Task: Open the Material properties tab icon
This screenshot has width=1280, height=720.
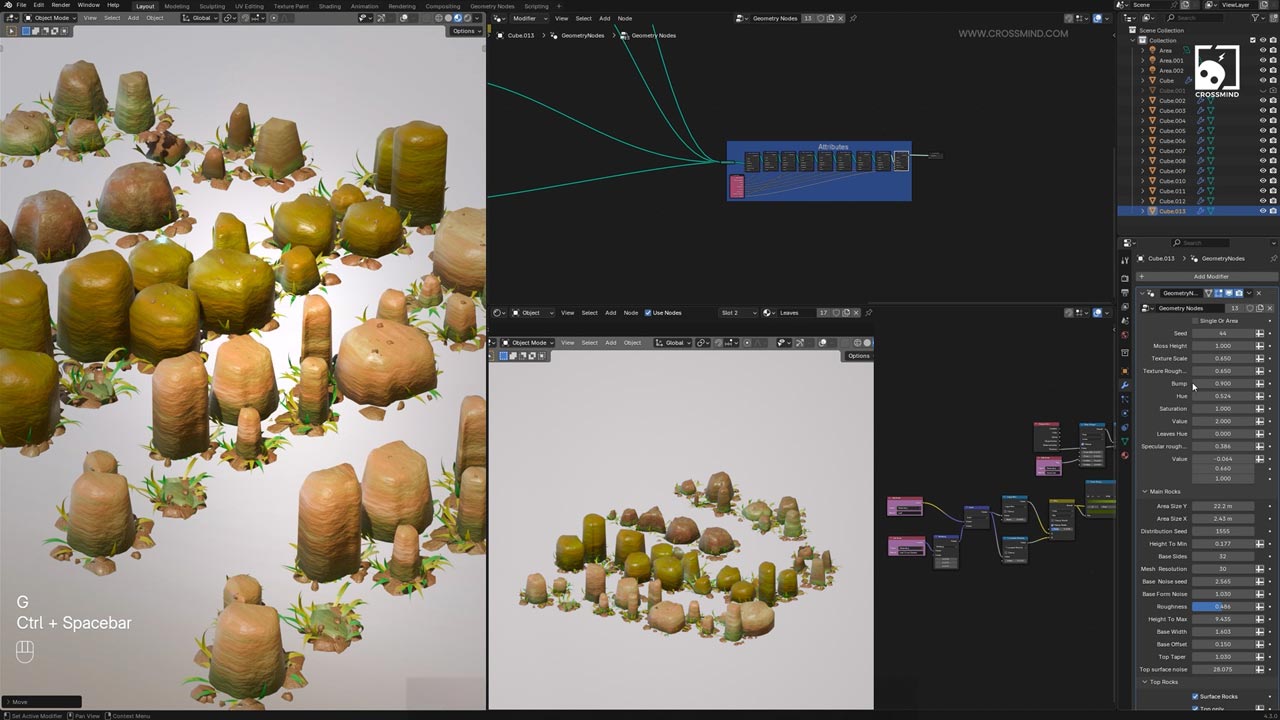Action: coord(1125,455)
